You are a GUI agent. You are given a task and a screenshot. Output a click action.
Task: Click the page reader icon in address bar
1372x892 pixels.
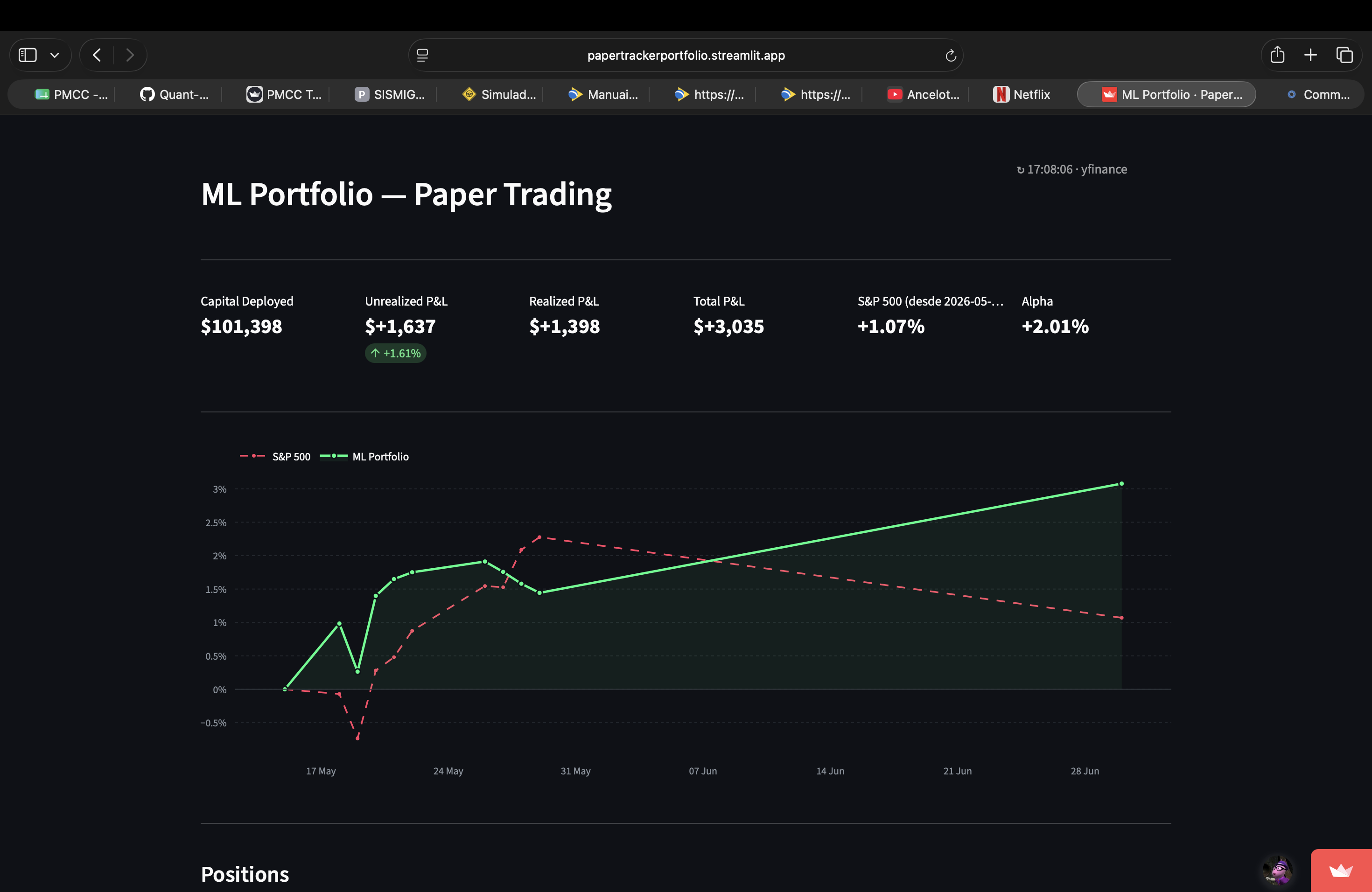click(x=422, y=56)
